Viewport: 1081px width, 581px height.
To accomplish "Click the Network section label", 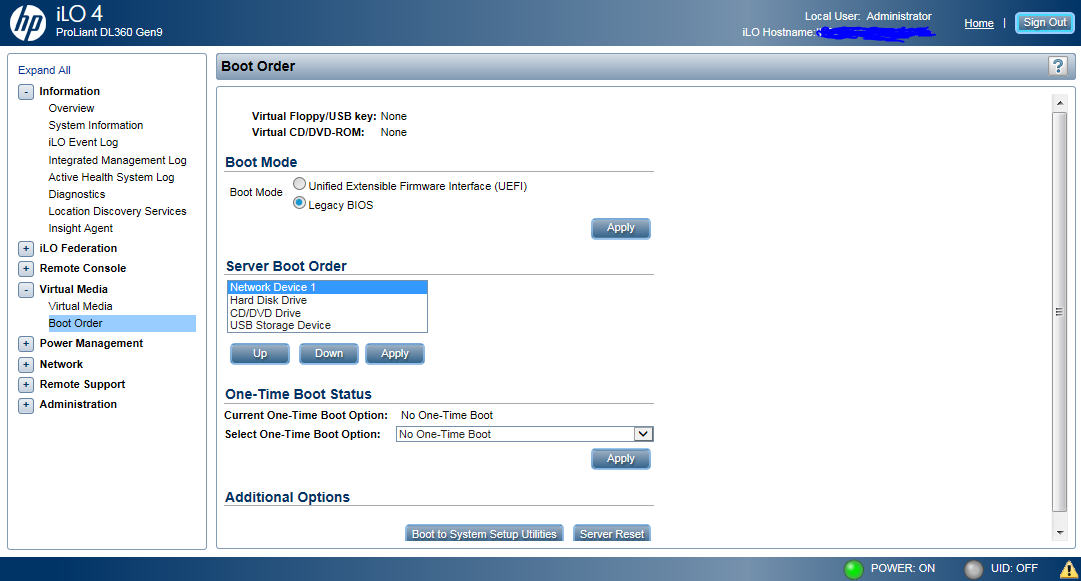I will [x=61, y=364].
